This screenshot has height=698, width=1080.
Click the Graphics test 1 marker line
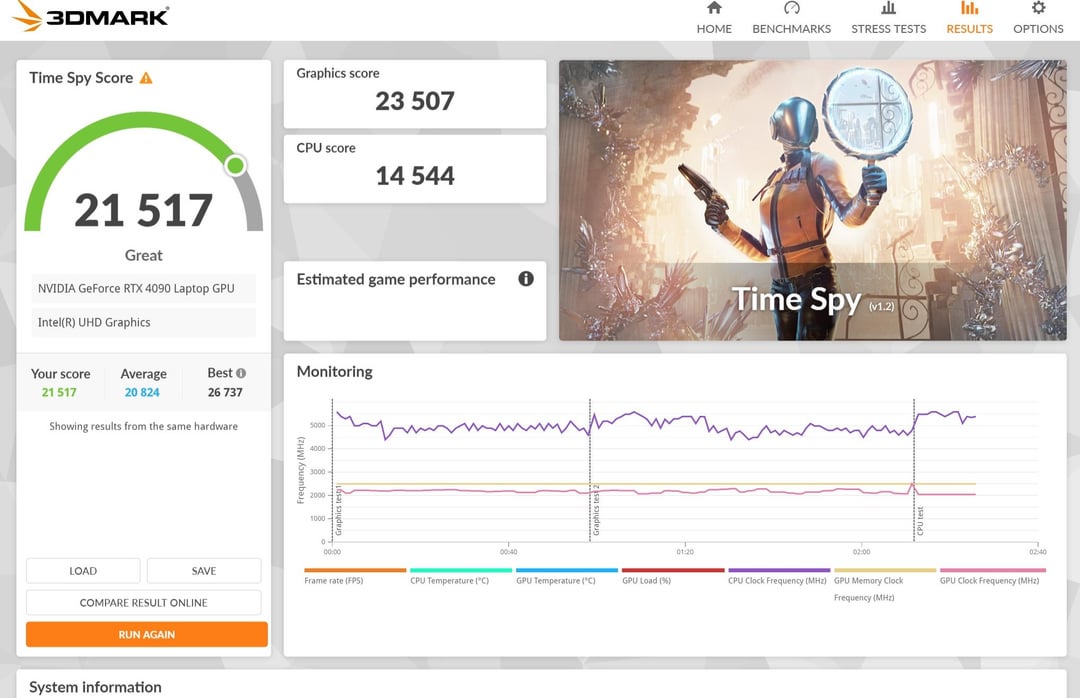point(332,470)
